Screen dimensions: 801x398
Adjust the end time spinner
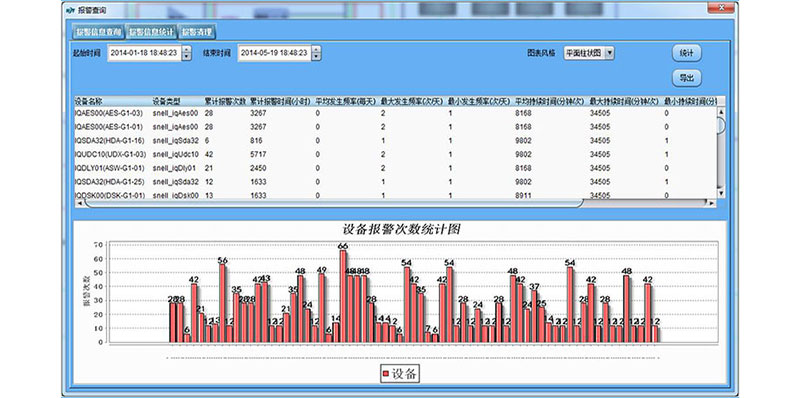[316, 53]
